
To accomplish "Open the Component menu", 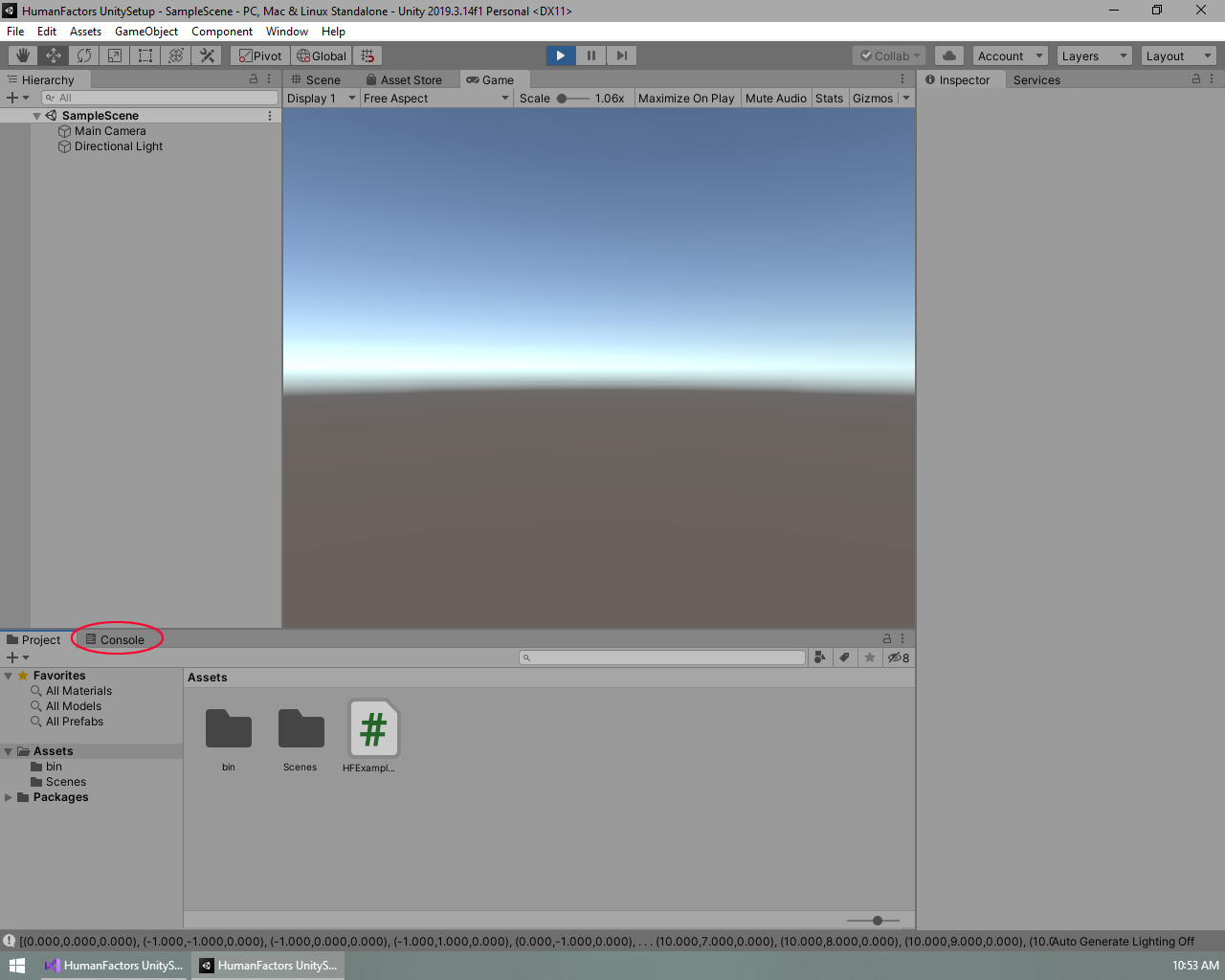I will (x=222, y=32).
